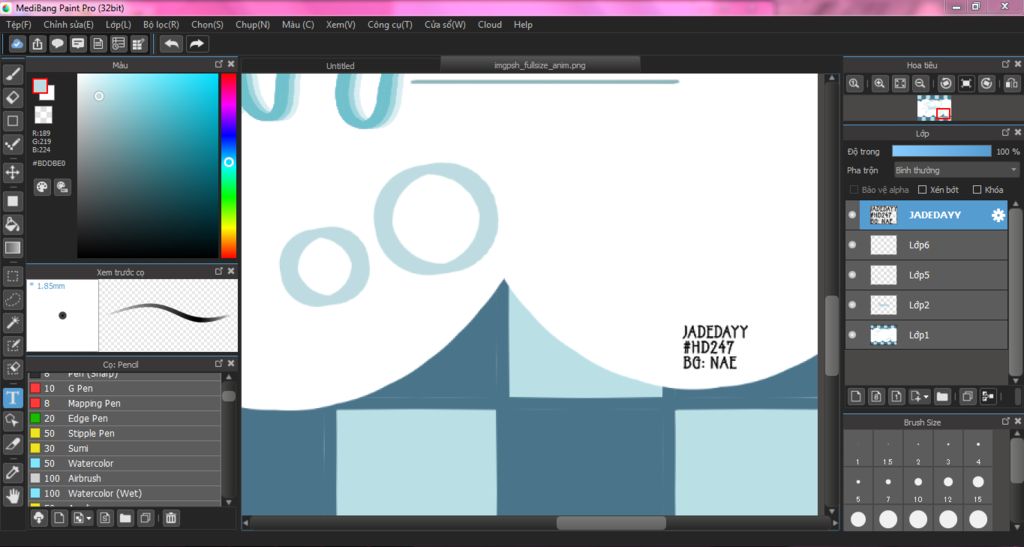This screenshot has height=547, width=1024.
Task: Hide the Lớp5 layer
Action: pyautogui.click(x=852, y=275)
